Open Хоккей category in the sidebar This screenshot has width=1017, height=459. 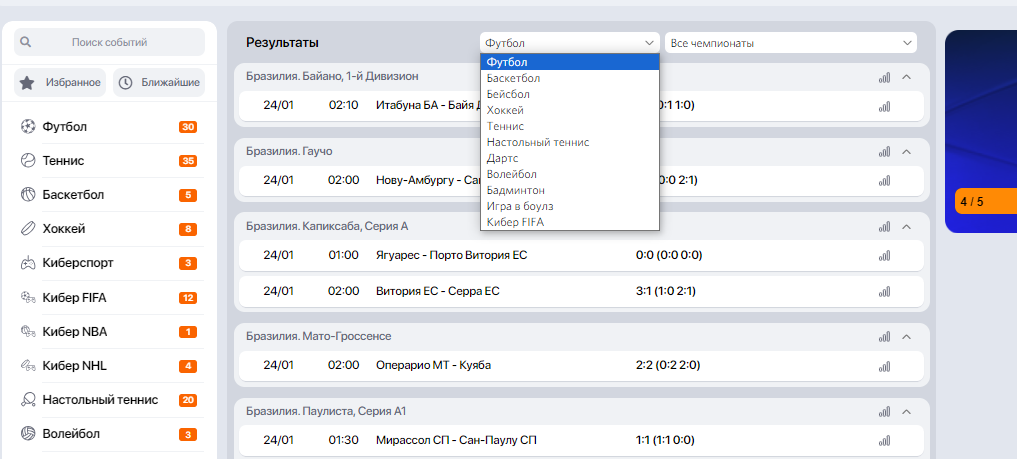(x=109, y=229)
